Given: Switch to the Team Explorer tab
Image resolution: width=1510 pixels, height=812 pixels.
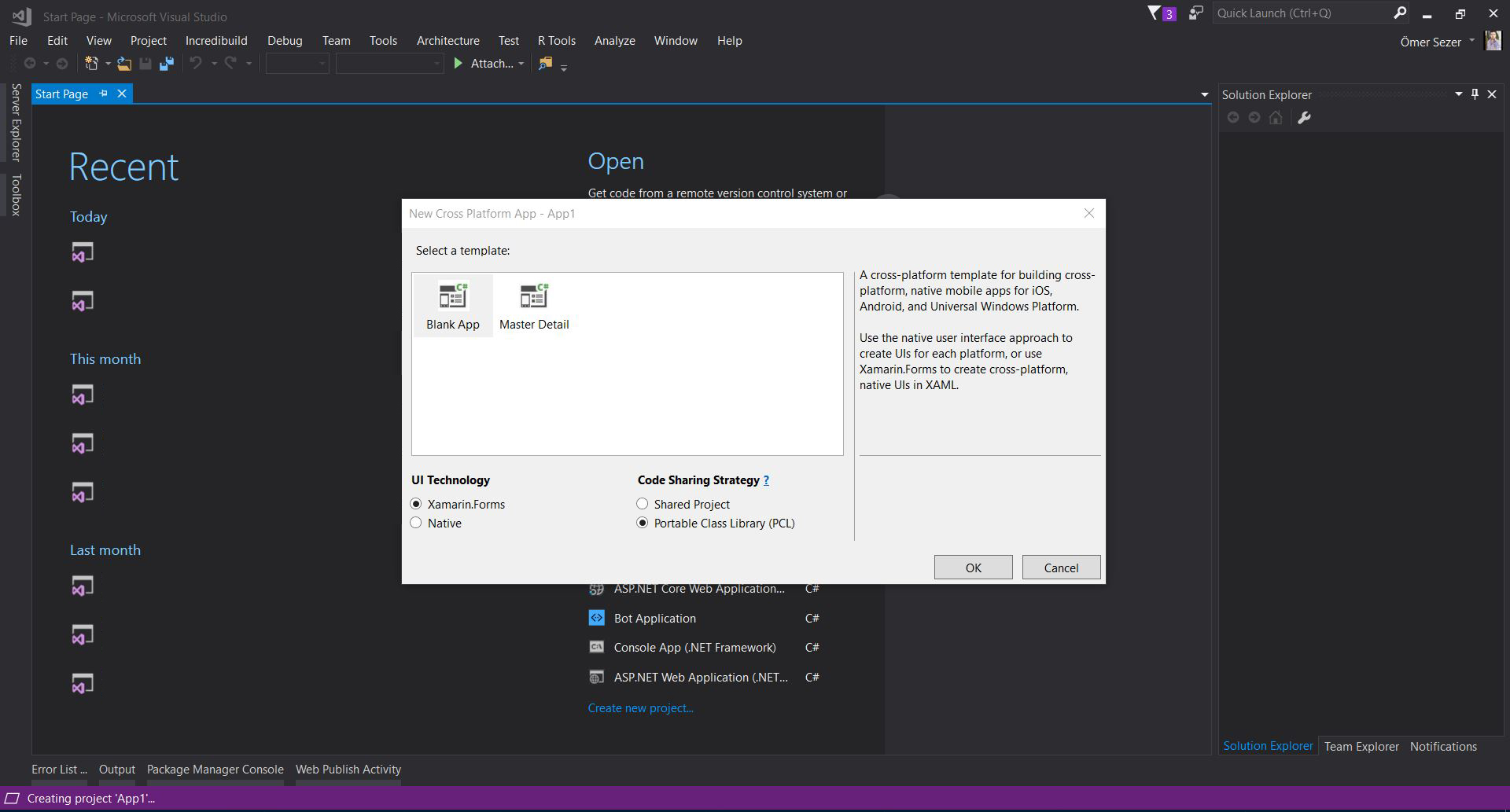Looking at the screenshot, I should click(1361, 746).
